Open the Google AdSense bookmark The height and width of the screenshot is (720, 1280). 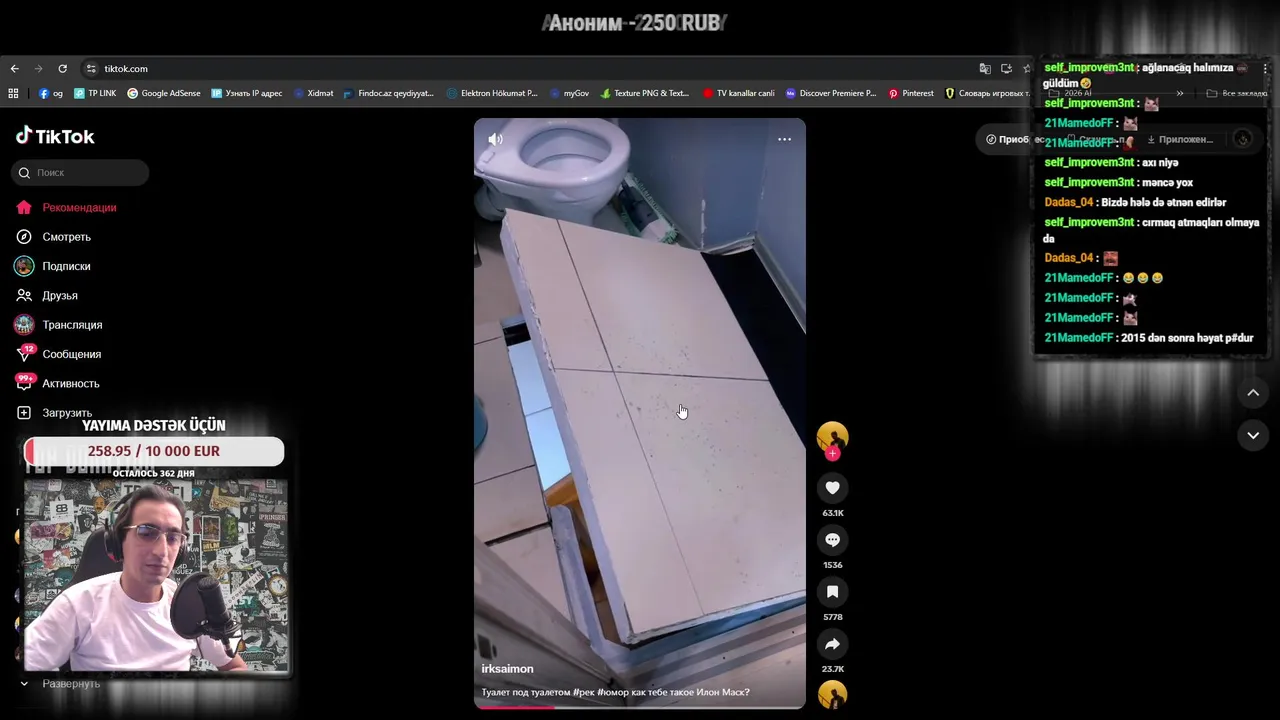(163, 93)
